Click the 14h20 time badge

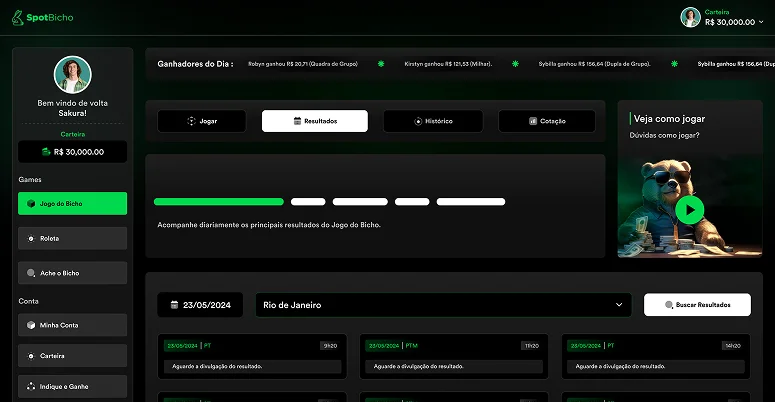733,346
